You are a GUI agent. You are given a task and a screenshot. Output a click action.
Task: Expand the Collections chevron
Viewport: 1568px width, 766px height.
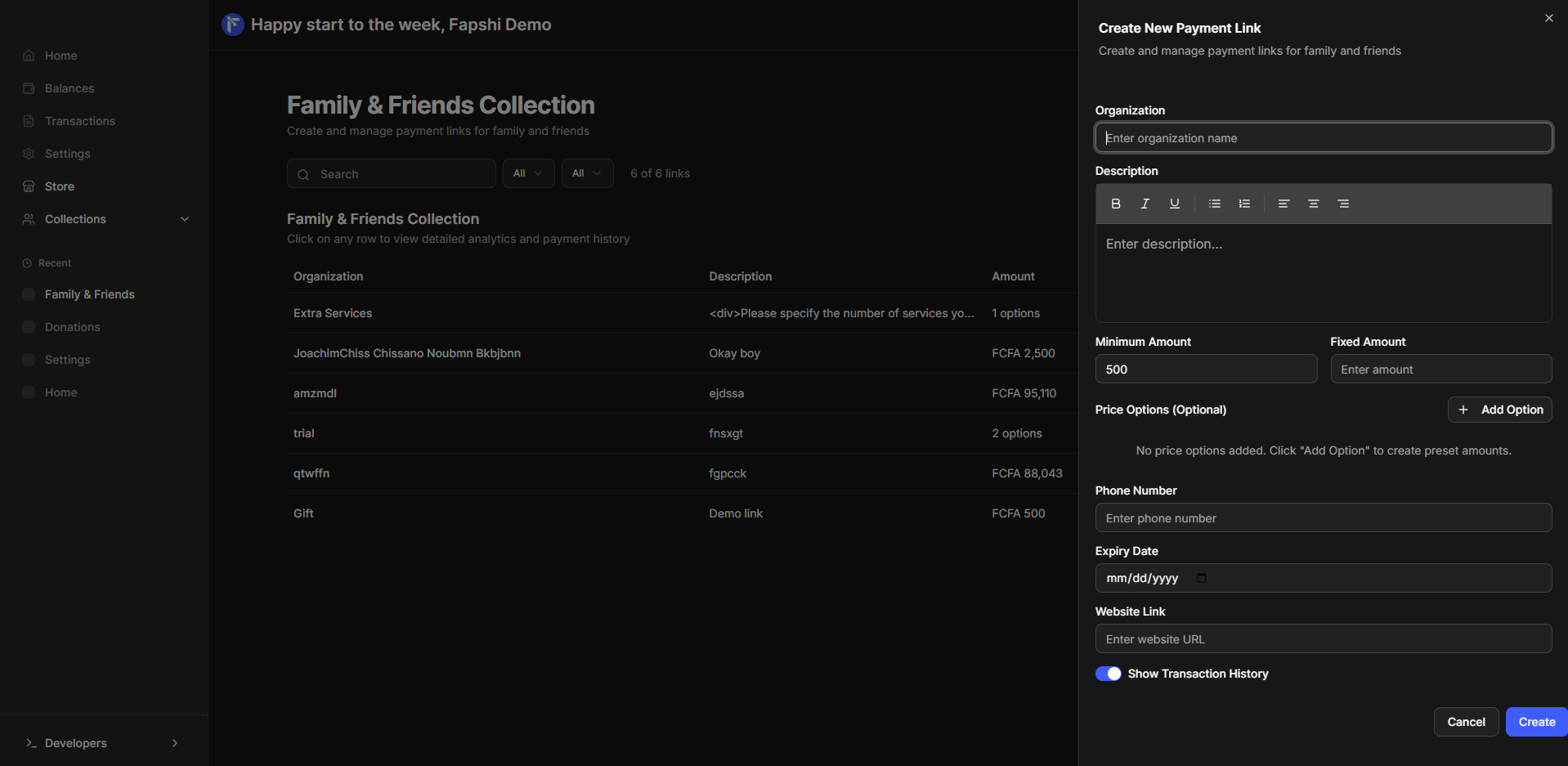pos(185,219)
